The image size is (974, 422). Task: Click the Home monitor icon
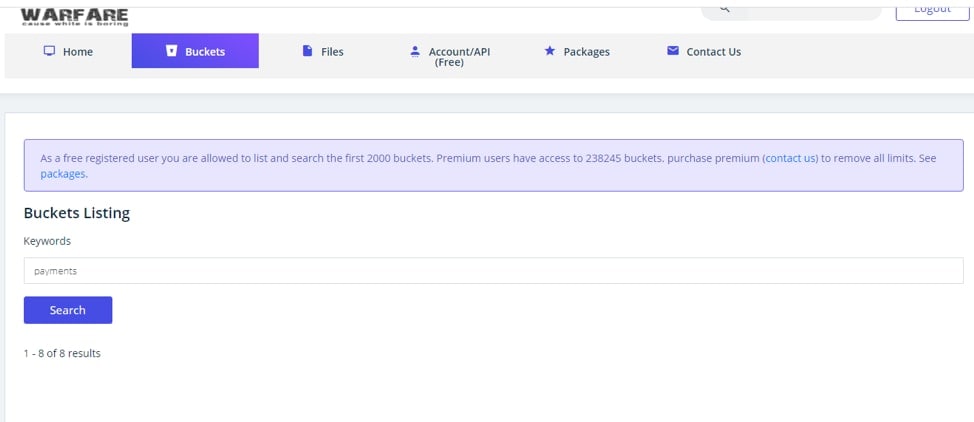point(49,51)
